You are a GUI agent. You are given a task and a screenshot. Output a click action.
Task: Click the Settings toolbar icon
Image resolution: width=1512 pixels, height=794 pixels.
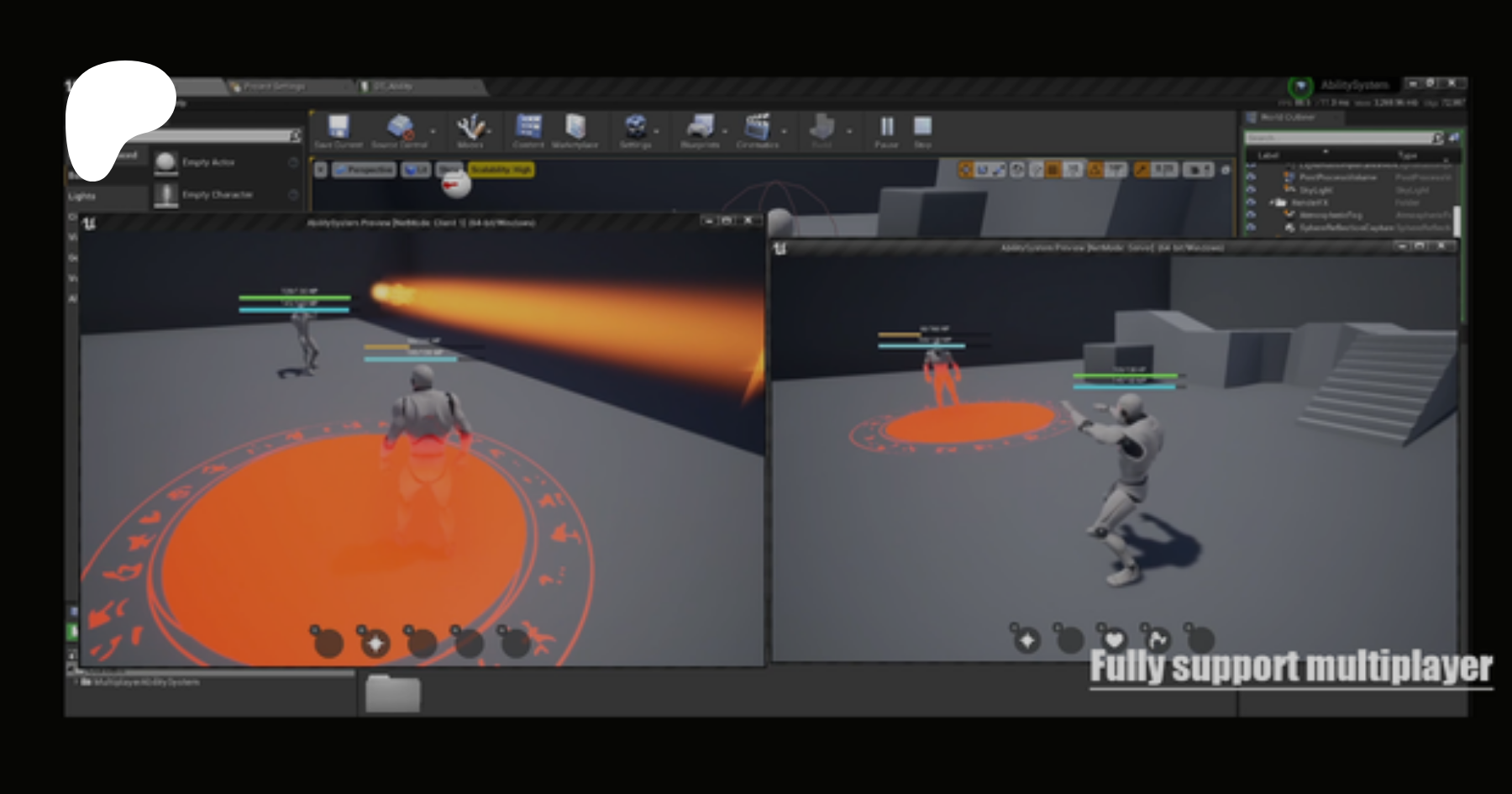636,129
